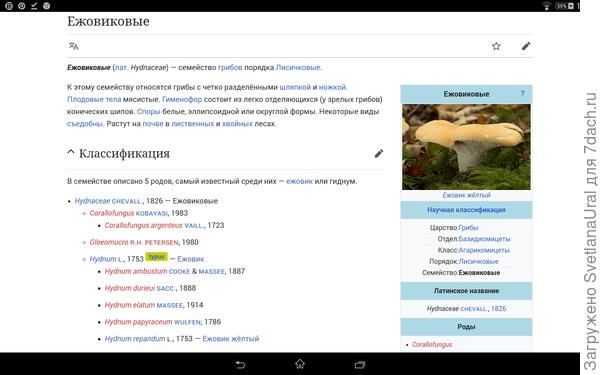Open the 'шляпкой' link
This screenshot has height=375, width=600.
[x=295, y=87]
